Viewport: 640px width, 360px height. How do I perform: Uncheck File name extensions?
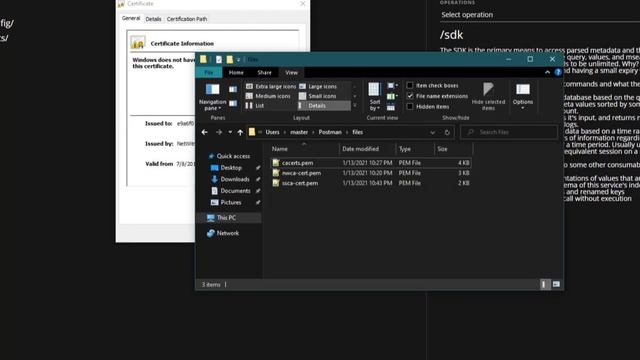pos(410,96)
